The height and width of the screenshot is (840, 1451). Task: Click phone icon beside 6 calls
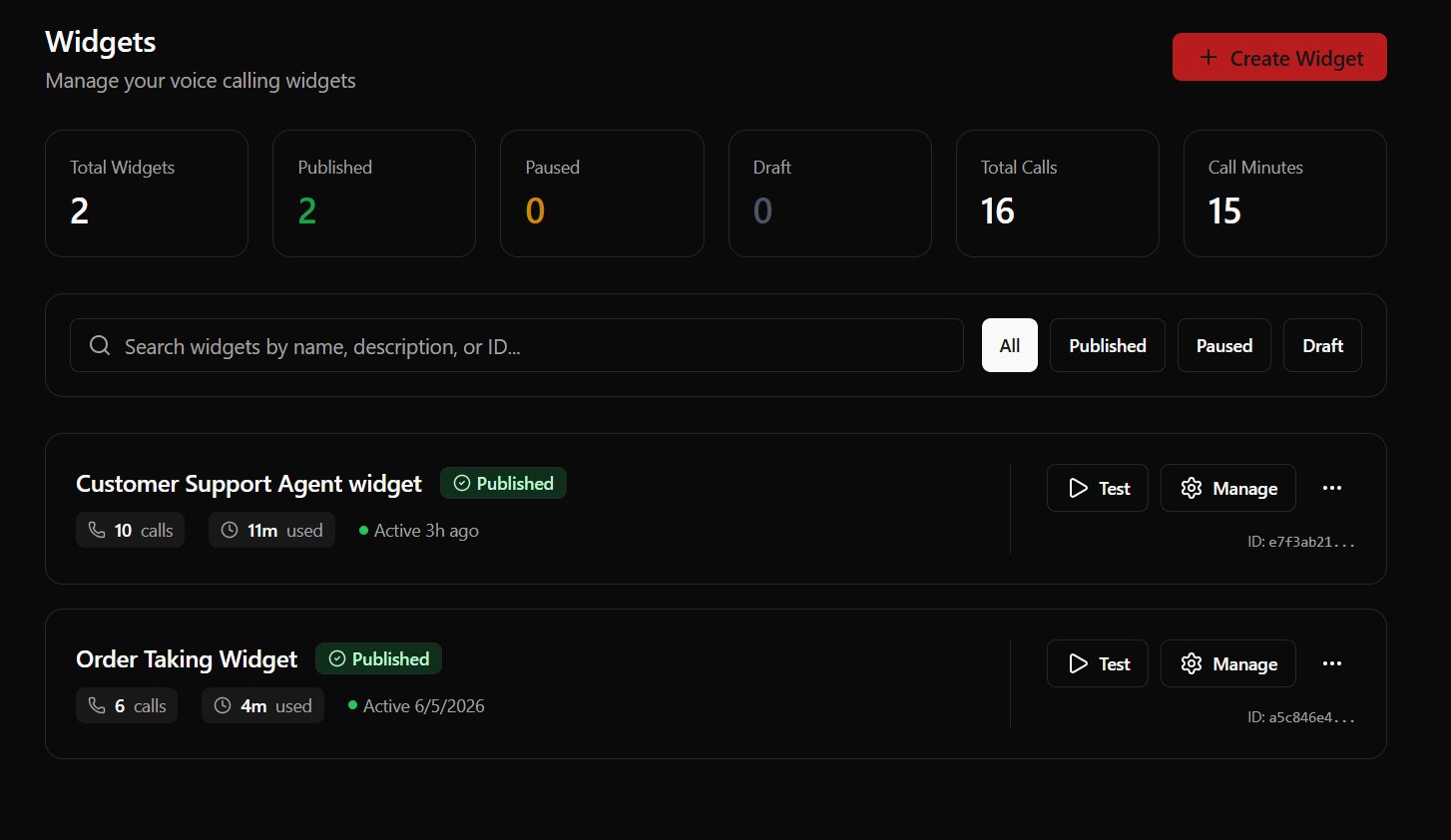click(97, 705)
